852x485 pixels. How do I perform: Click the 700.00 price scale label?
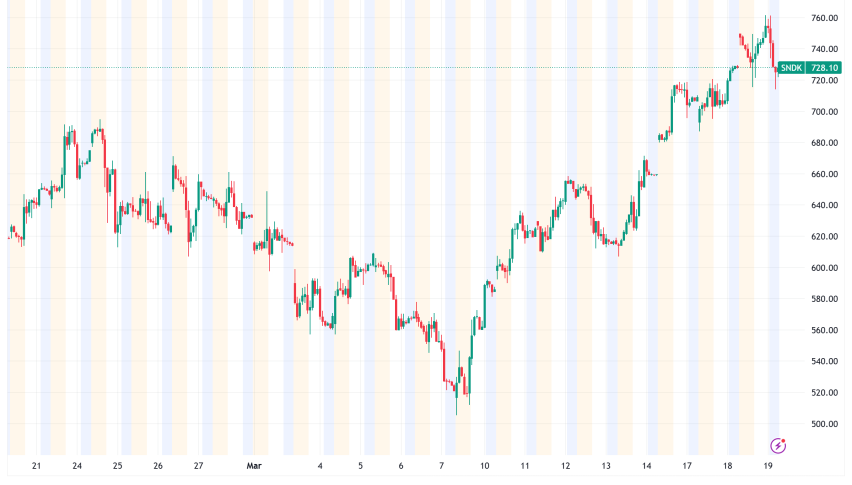point(824,112)
